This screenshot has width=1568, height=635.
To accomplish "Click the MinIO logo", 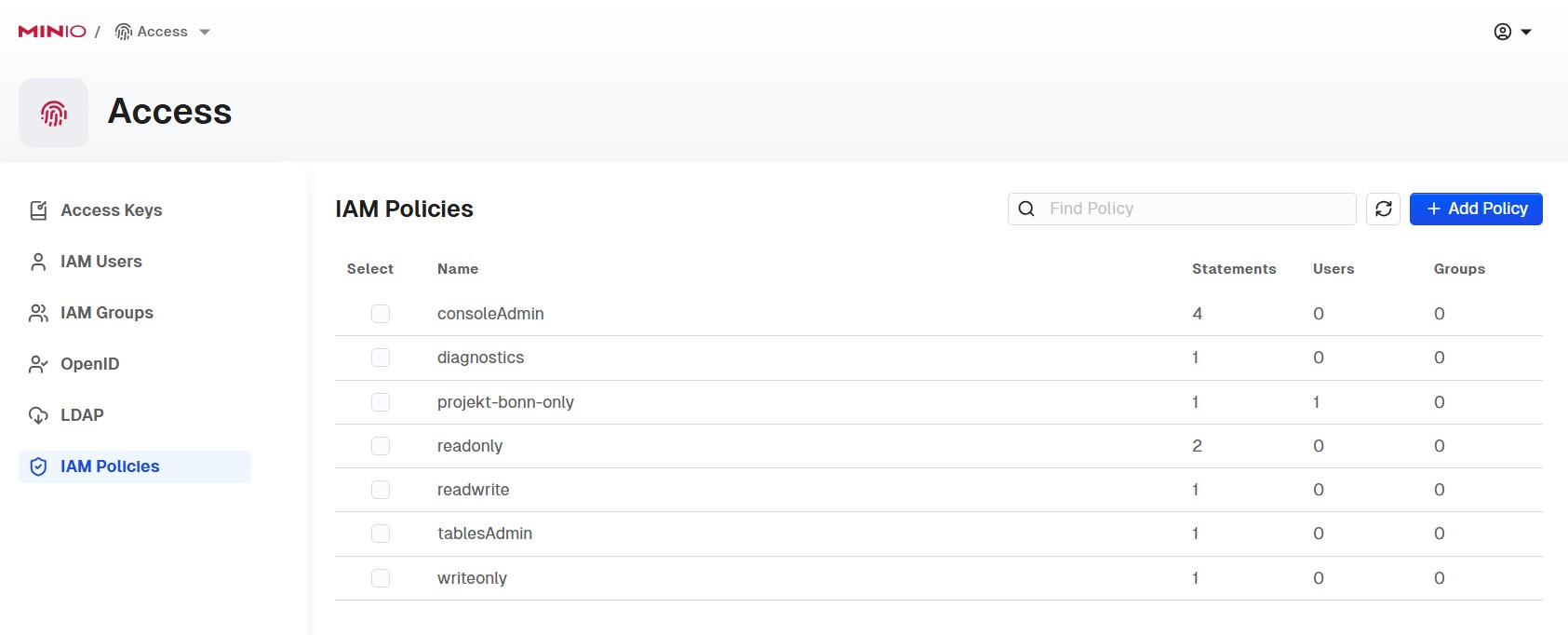I will point(52,32).
